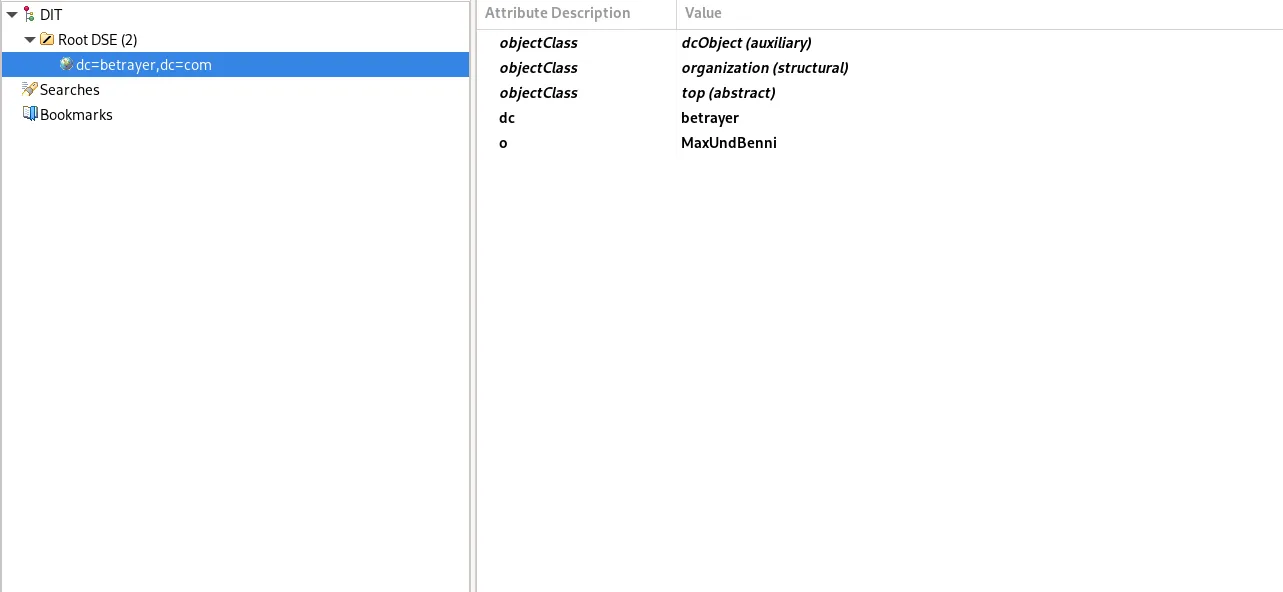
Task: Click the o attribute name cell
Action: [503, 143]
